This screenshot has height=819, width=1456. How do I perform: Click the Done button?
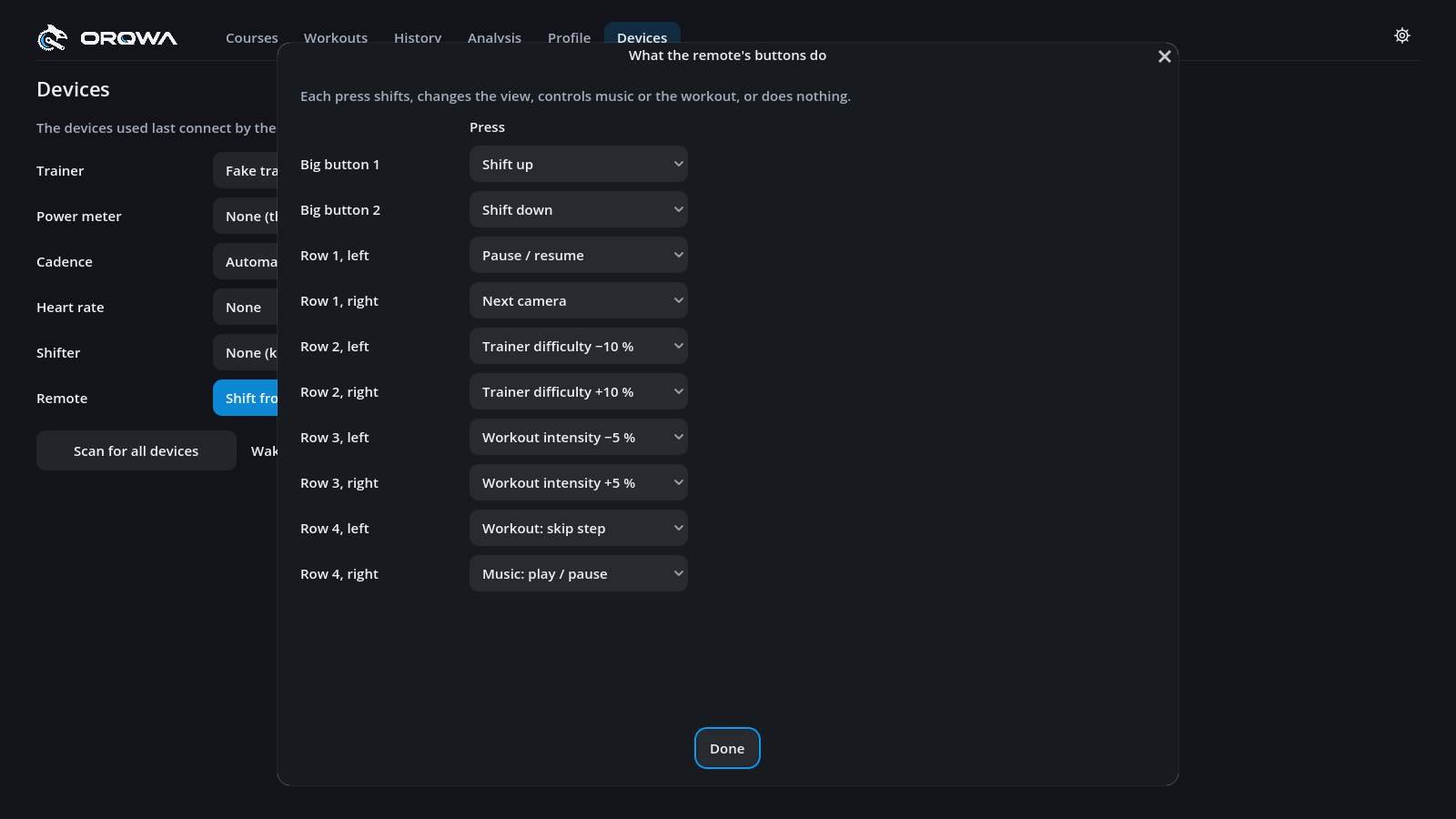[x=727, y=748]
